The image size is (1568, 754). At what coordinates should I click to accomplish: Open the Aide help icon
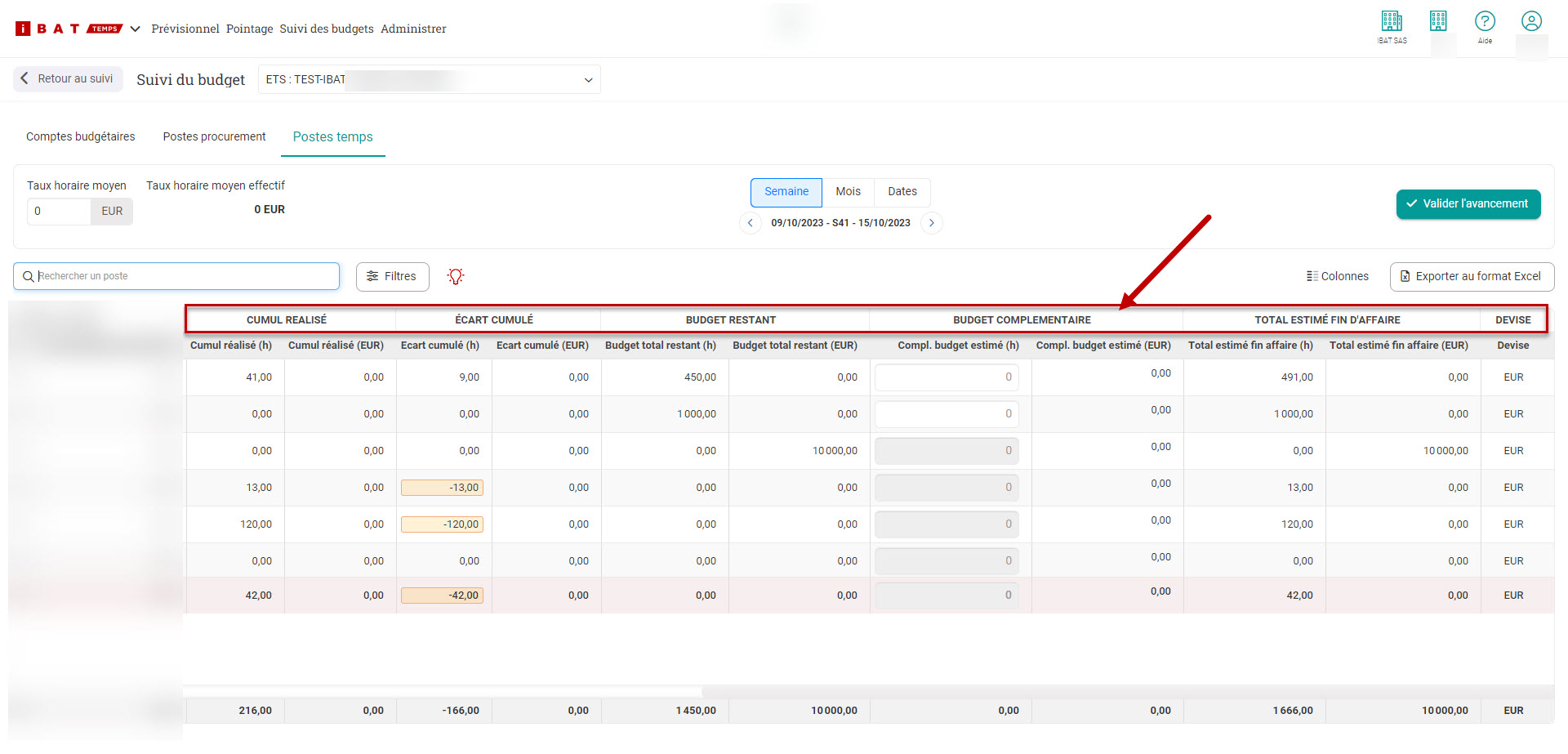(x=1485, y=22)
